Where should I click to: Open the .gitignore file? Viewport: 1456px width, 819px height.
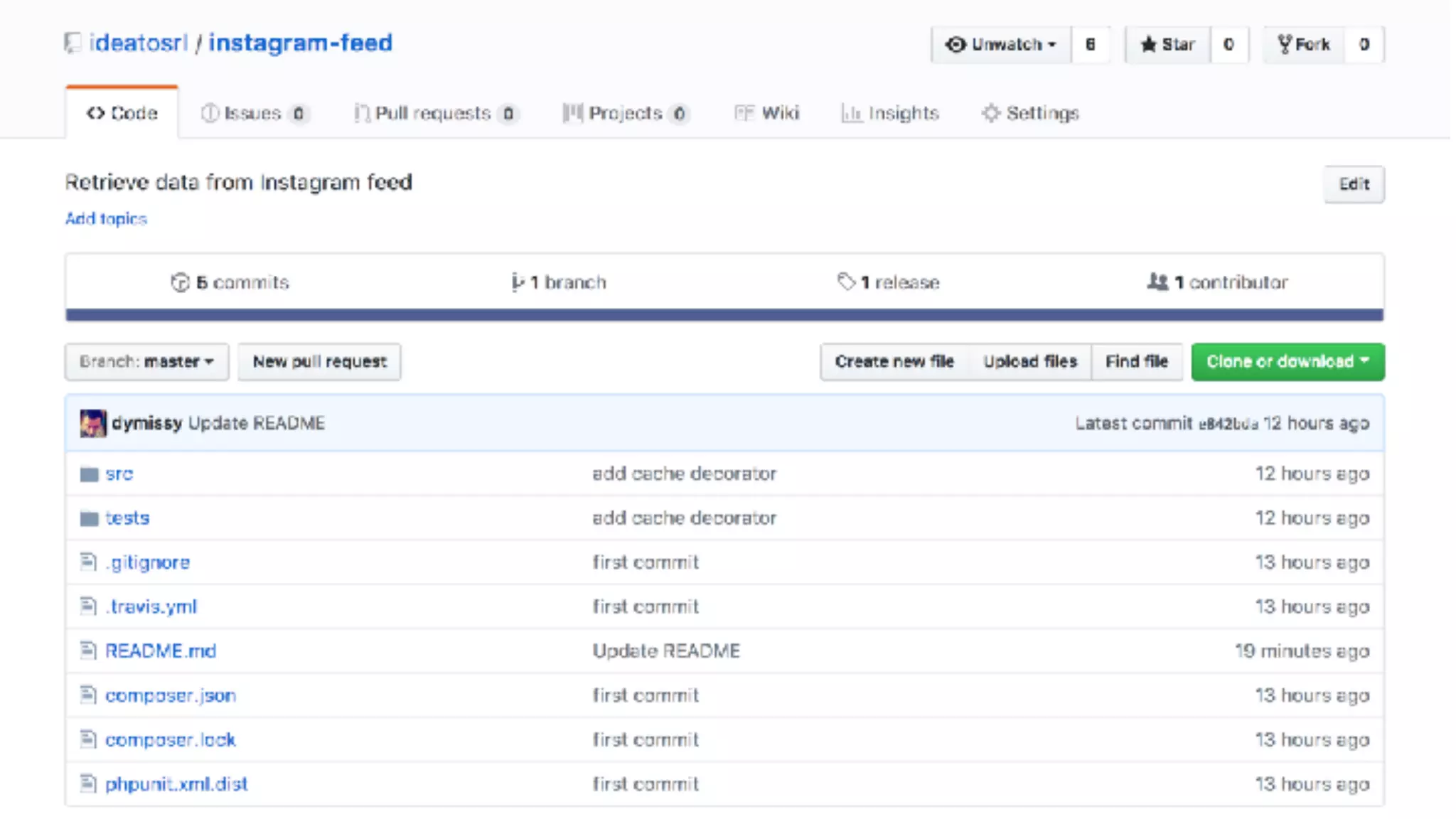click(x=147, y=562)
